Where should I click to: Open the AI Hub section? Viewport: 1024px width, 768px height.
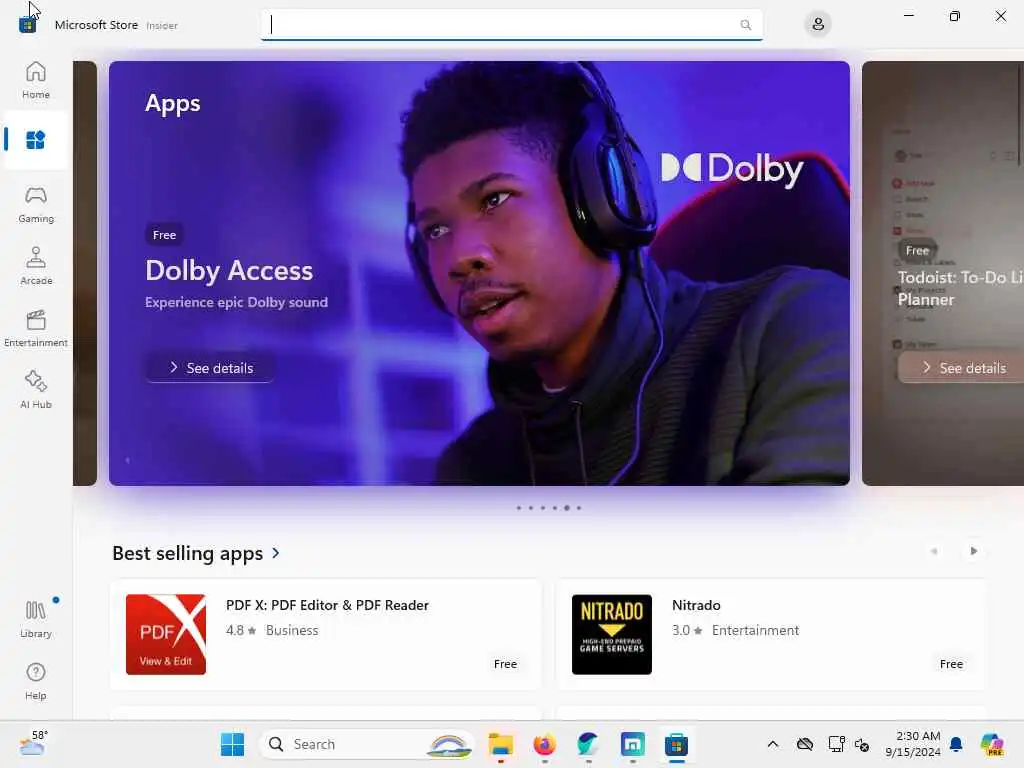point(35,391)
